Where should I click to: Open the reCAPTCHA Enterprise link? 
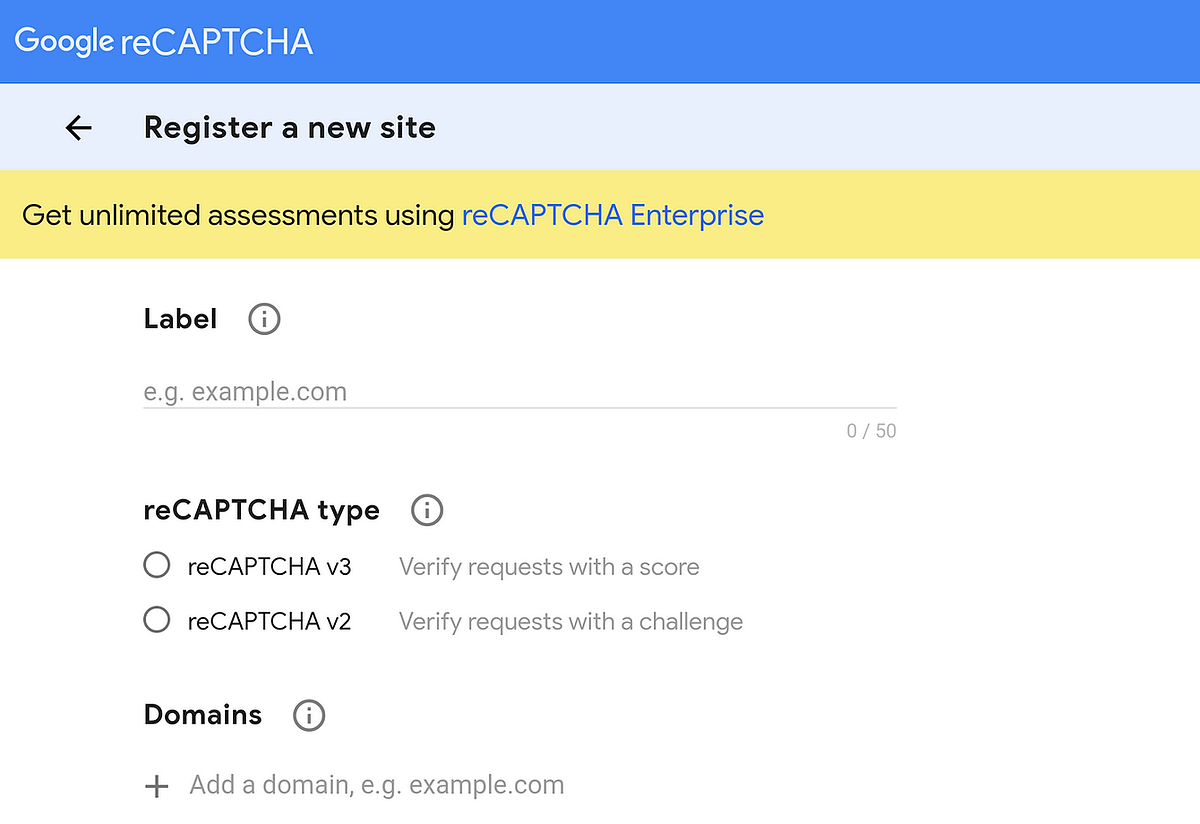pos(612,214)
